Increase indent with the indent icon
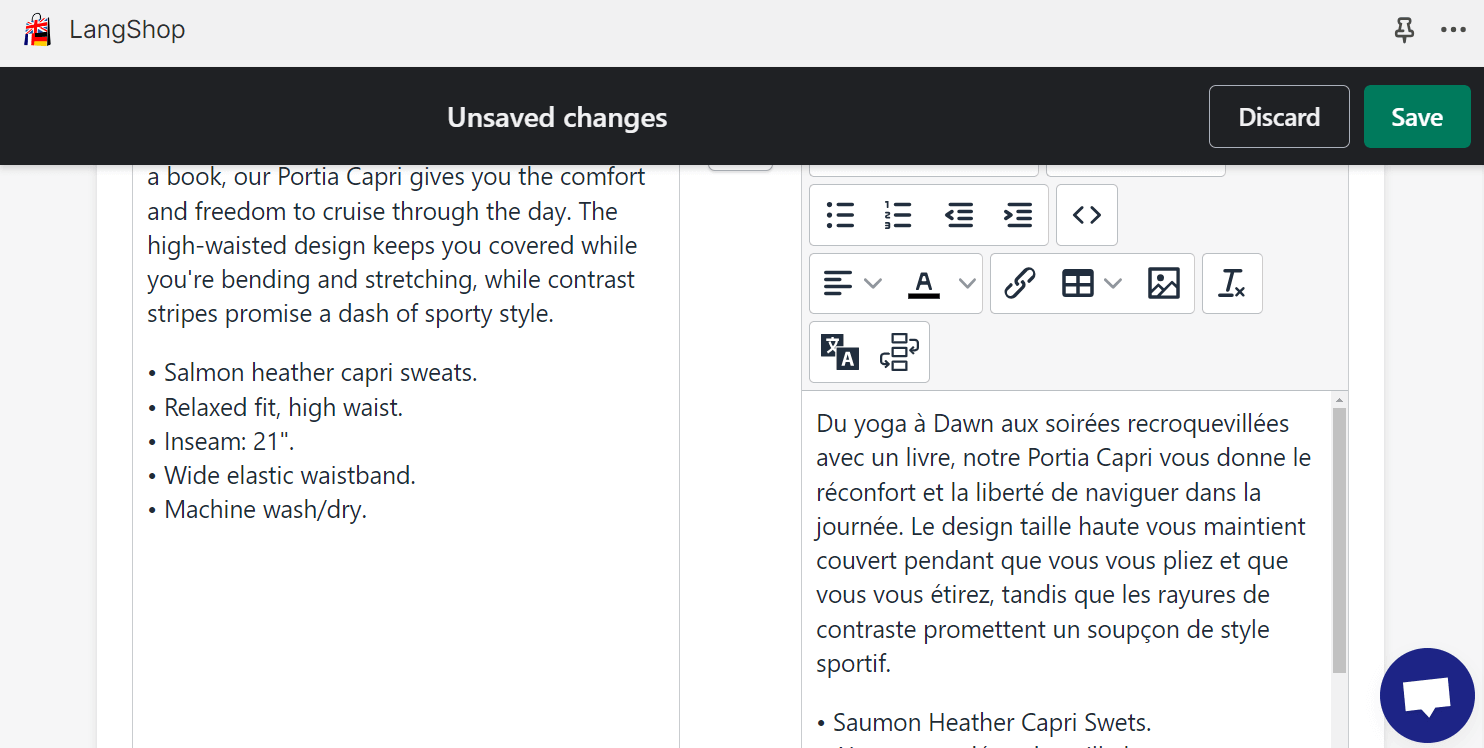The image size is (1484, 748). (x=1018, y=215)
